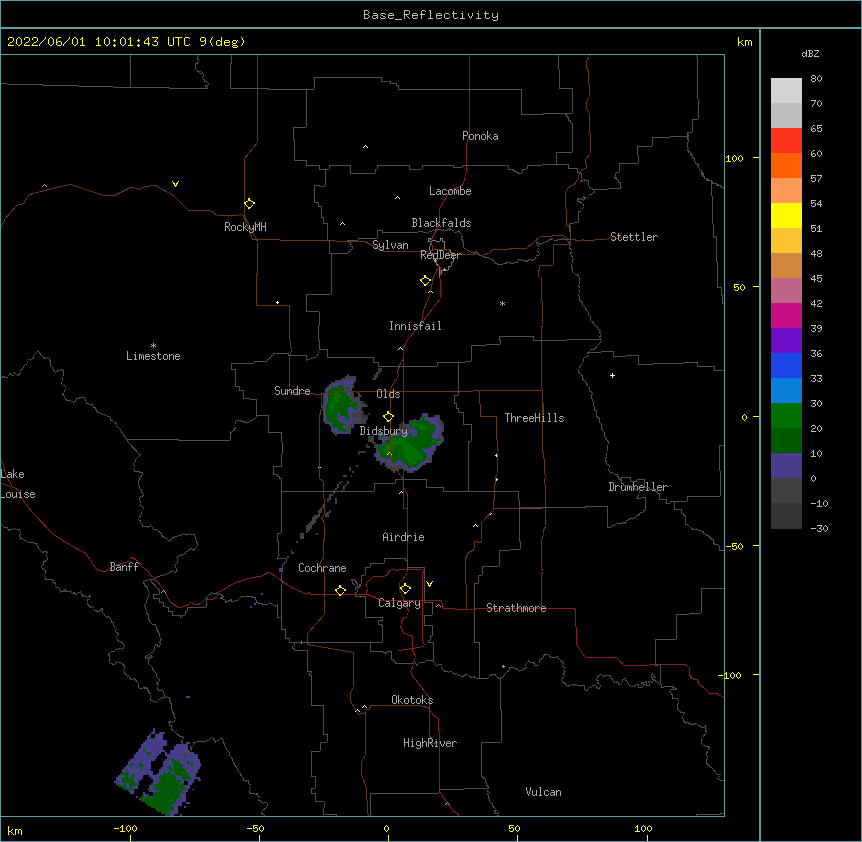Viewport: 862px width, 842px height.
Task: Click the yellow V marker northwest of RockyMH
Action: click(175, 184)
